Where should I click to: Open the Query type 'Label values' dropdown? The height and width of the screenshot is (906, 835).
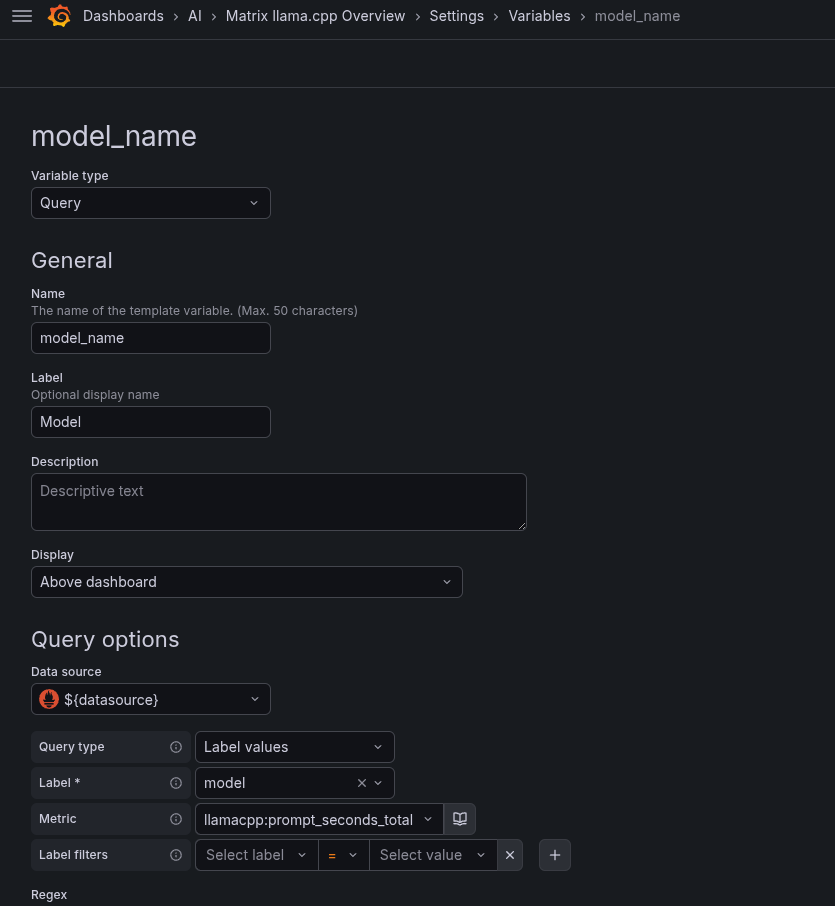point(295,747)
